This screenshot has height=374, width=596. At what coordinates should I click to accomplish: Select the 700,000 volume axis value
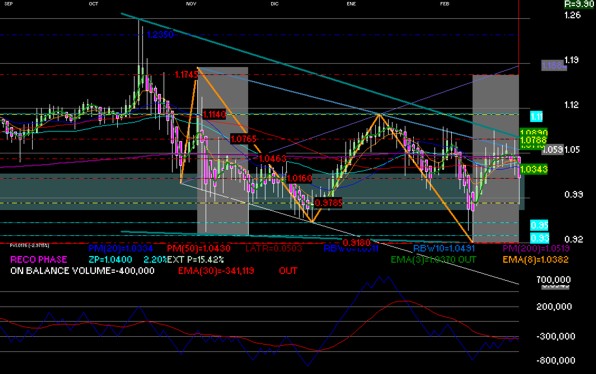553,280
